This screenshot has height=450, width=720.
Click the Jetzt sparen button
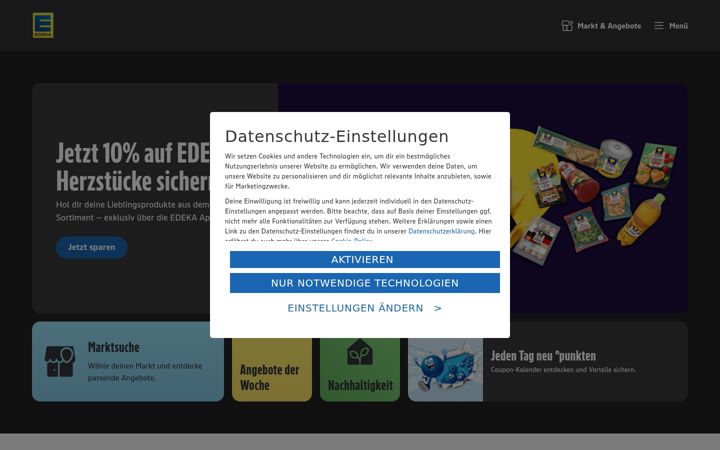click(x=91, y=247)
